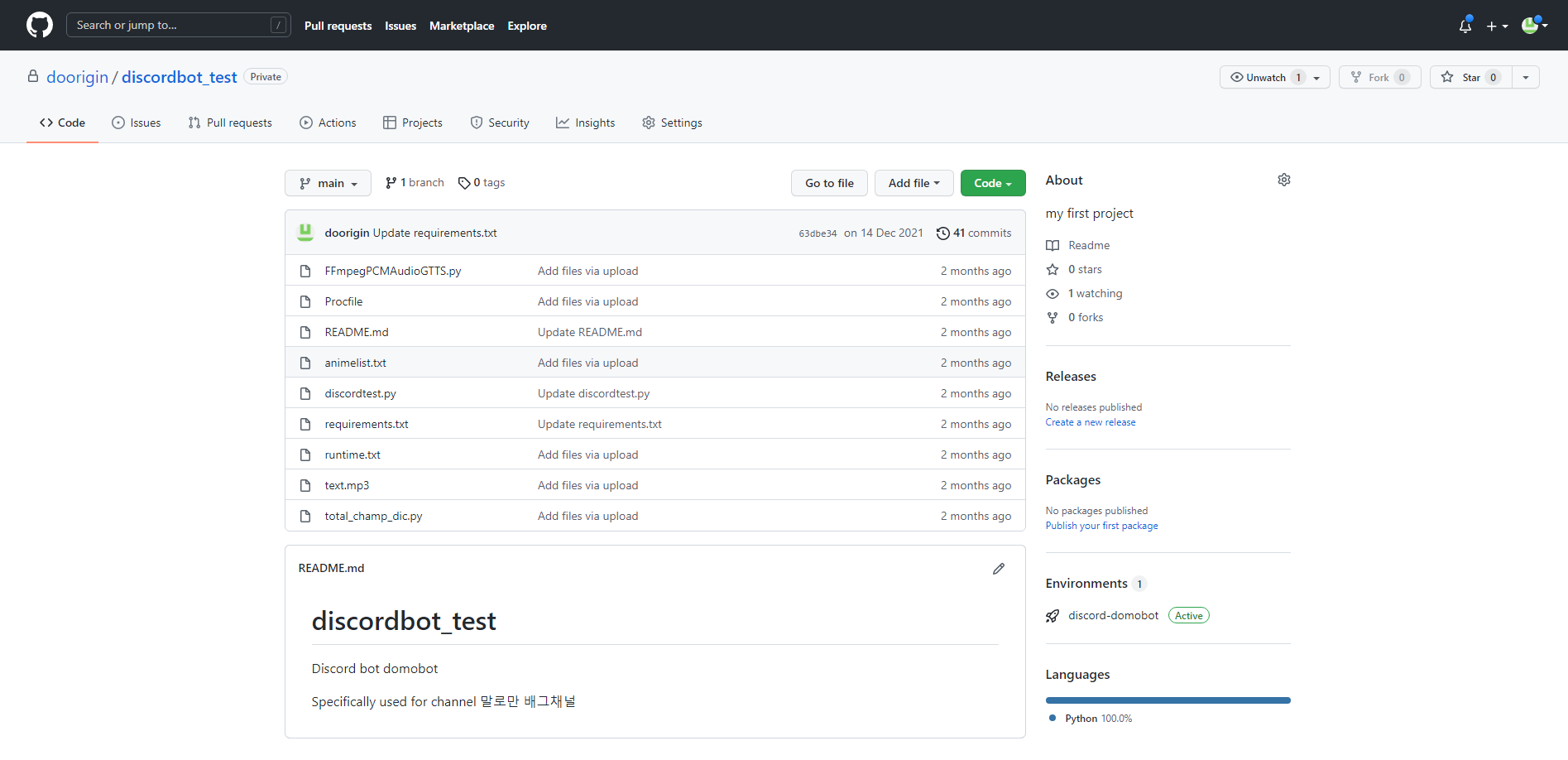View 0 forks link
Screen dimensions: 1568x760
click(x=1075, y=317)
